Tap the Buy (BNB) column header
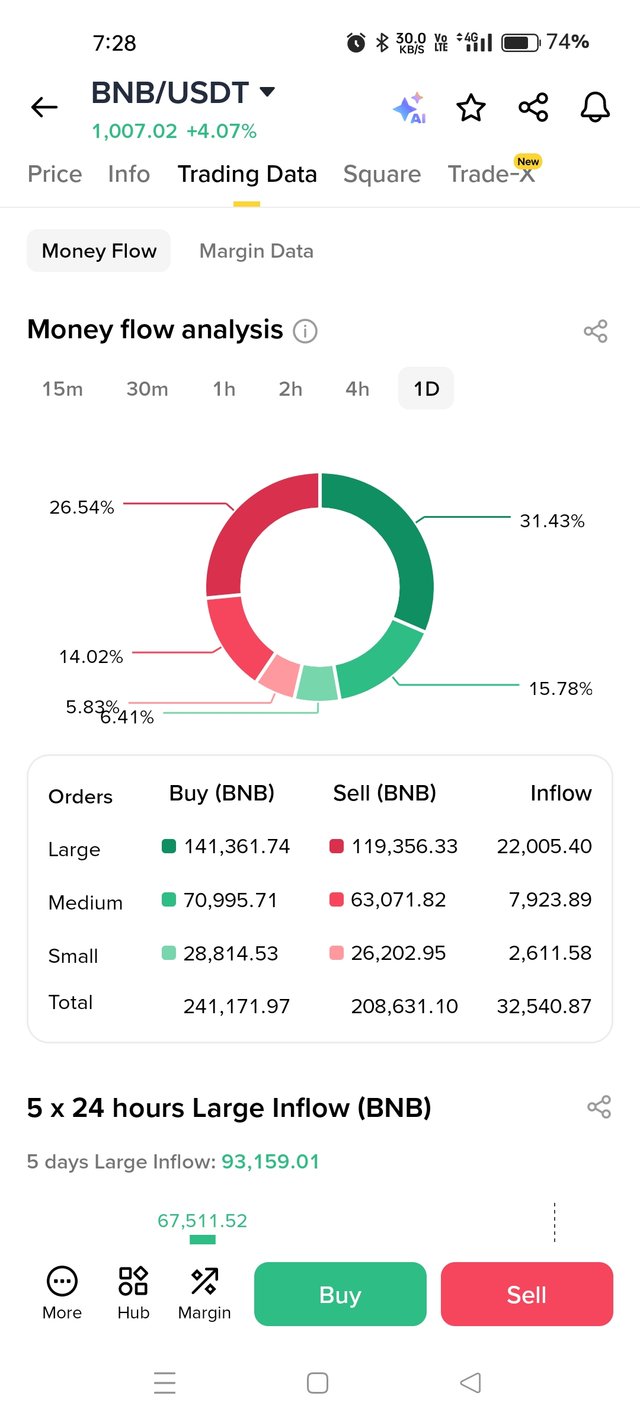This screenshot has height=1422, width=640. pos(222,794)
